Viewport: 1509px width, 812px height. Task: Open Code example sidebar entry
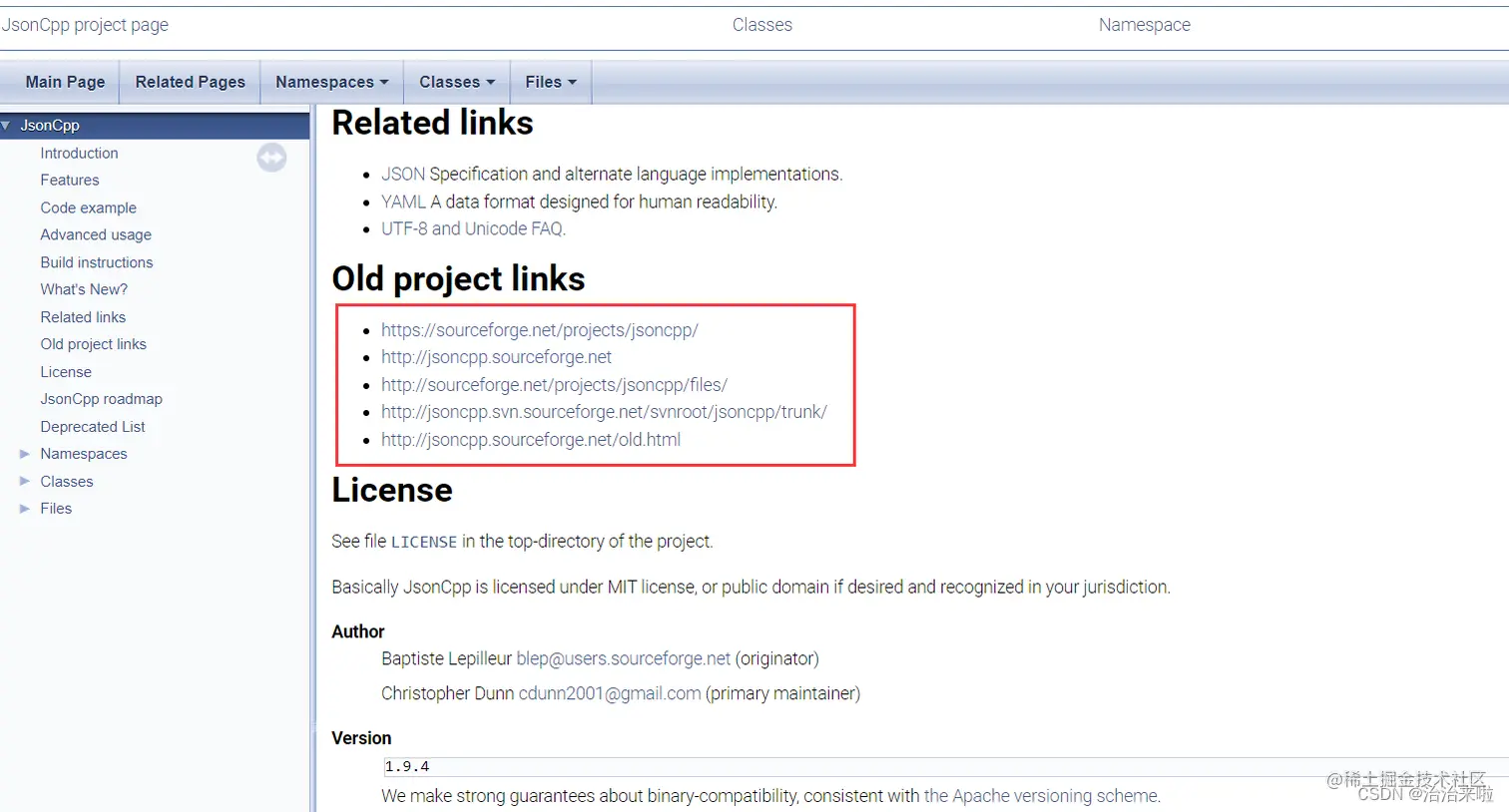tap(88, 207)
